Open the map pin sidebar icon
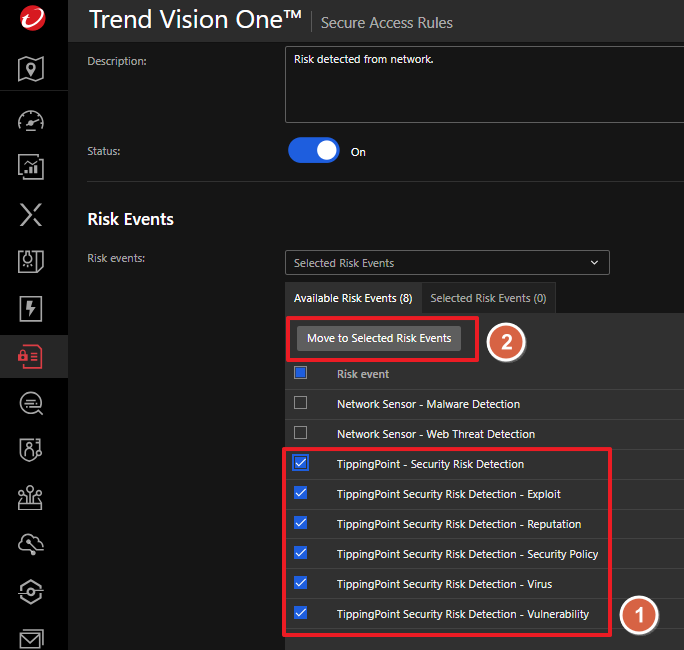This screenshot has height=650, width=684. click(x=32, y=69)
